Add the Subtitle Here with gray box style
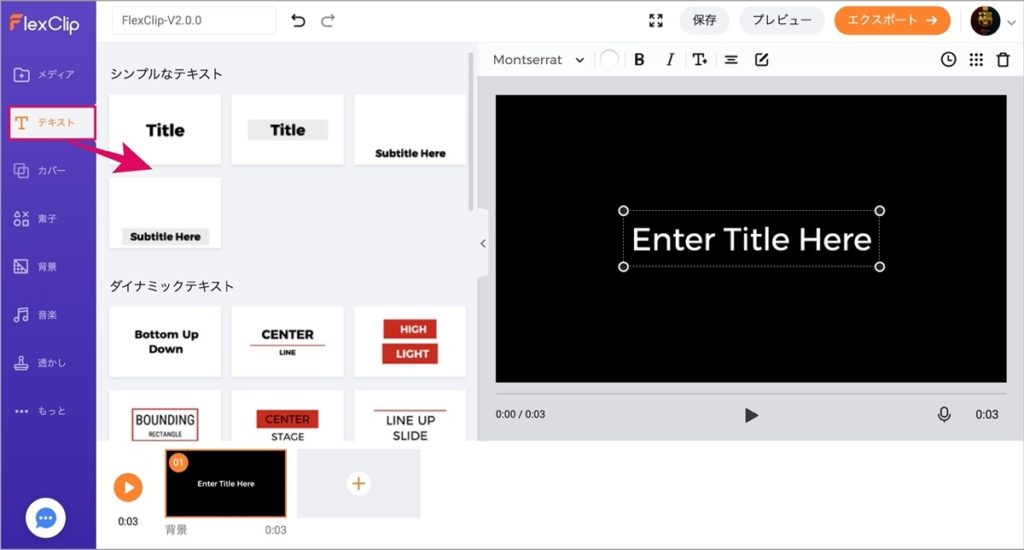This screenshot has height=550, width=1024. 165,213
